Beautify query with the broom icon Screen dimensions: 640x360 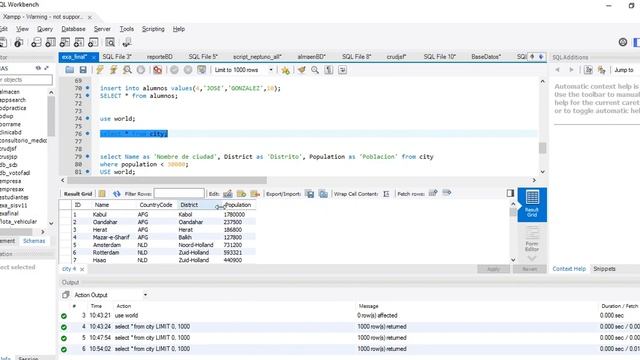301,70
